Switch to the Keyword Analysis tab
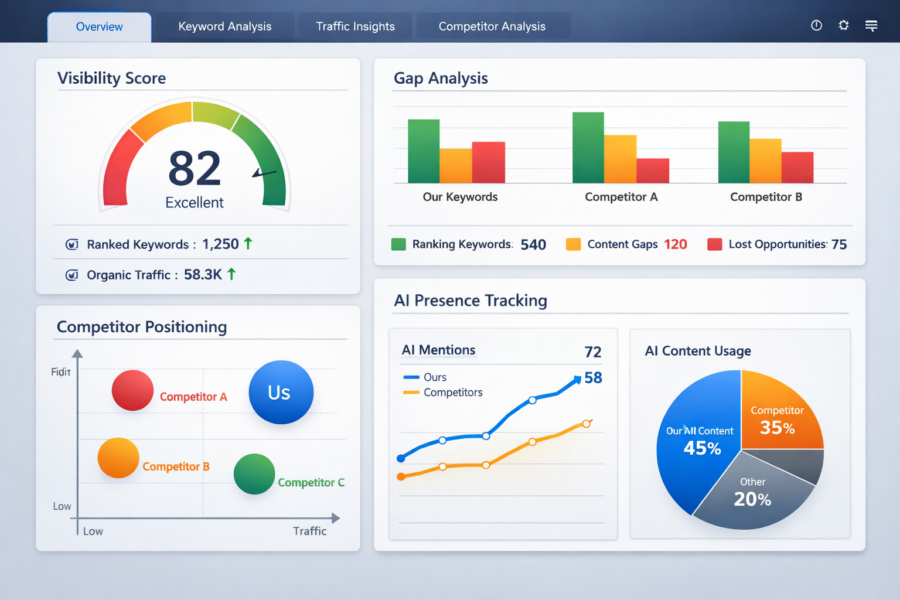Image resolution: width=900 pixels, height=600 pixels. (224, 26)
